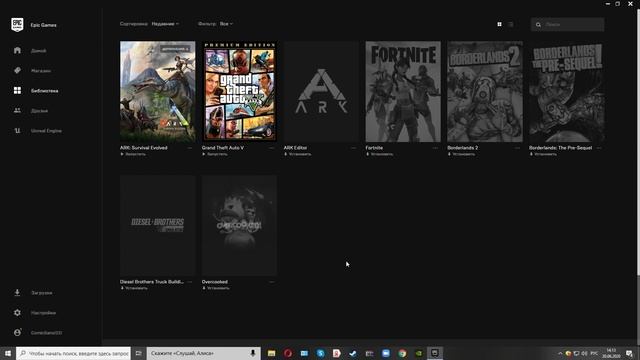
Task: Click the volume icon in system tray
Action: click(x=584, y=353)
